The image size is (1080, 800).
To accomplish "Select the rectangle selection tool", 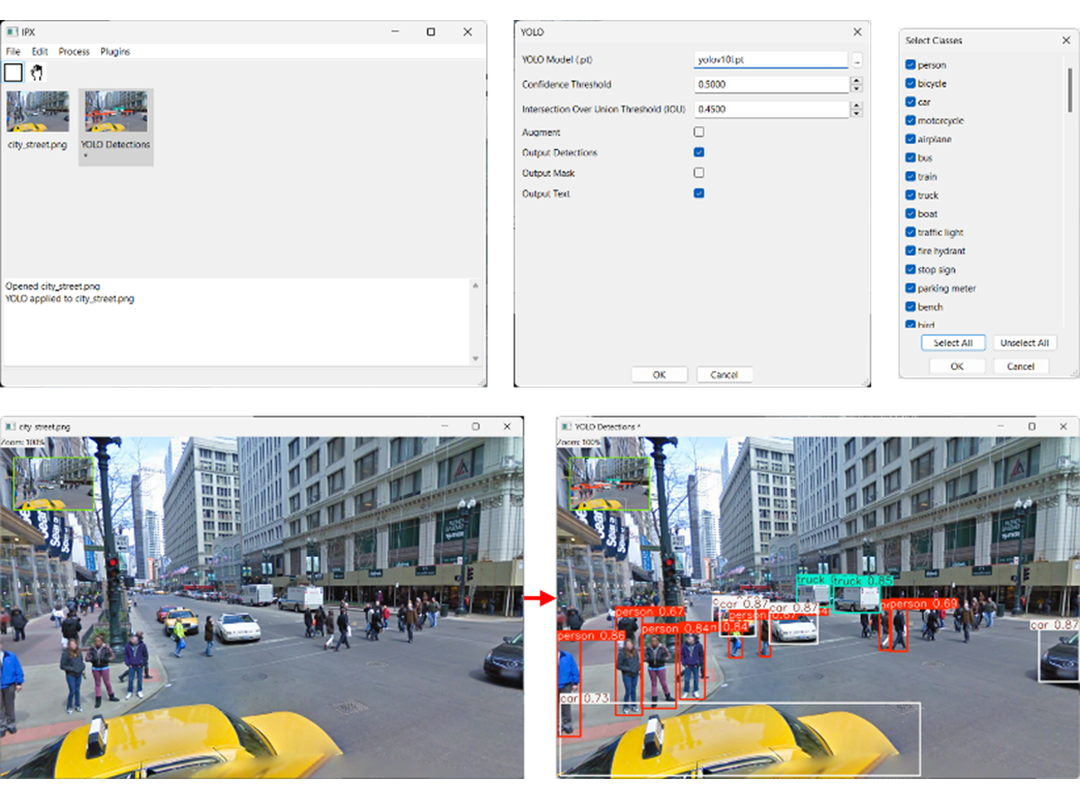I will [13, 72].
